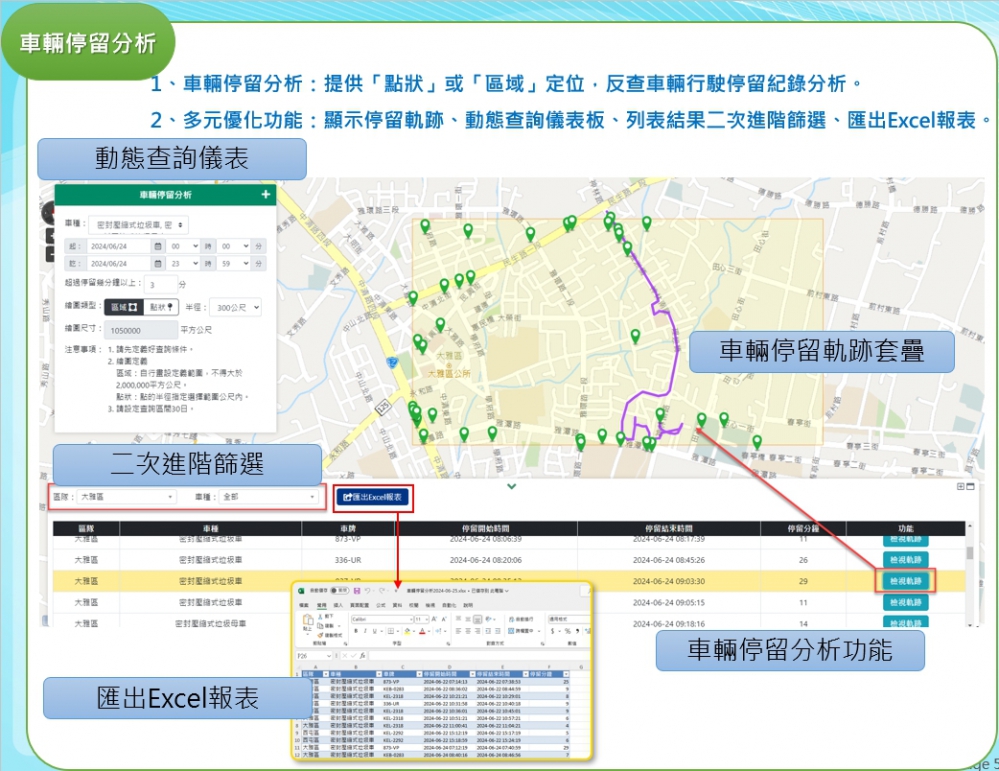Click the font color icon in Excel ribbon
Screen dimensions: 999x771
pos(422,631)
